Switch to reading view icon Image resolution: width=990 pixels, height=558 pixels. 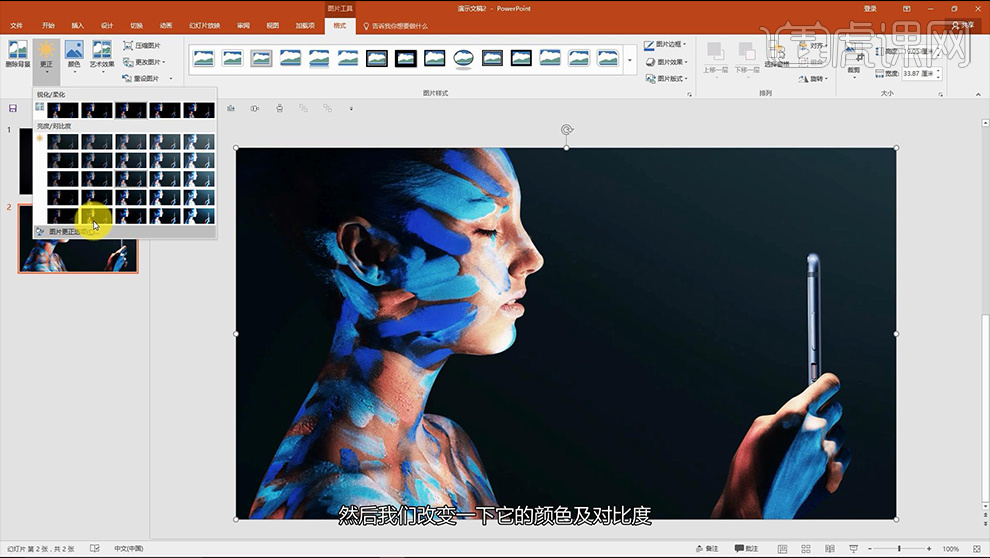pos(830,549)
